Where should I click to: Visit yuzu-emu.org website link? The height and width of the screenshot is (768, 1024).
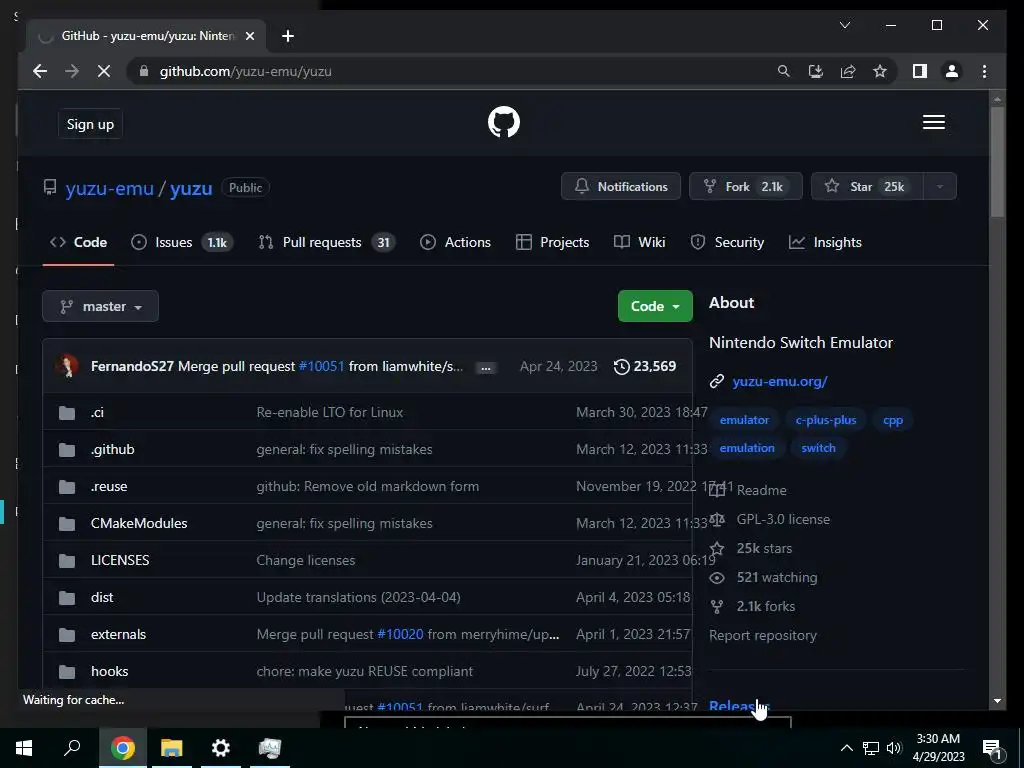point(780,381)
